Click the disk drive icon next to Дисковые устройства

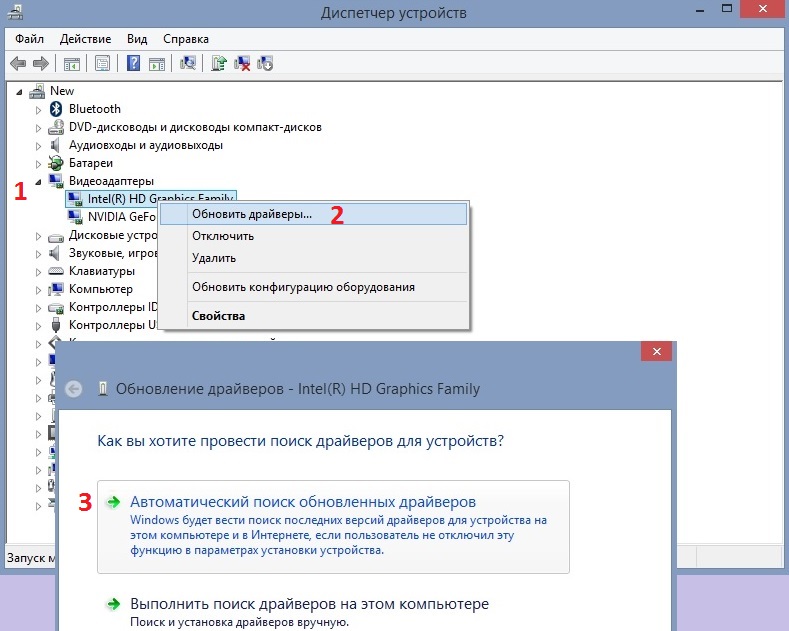[56, 236]
